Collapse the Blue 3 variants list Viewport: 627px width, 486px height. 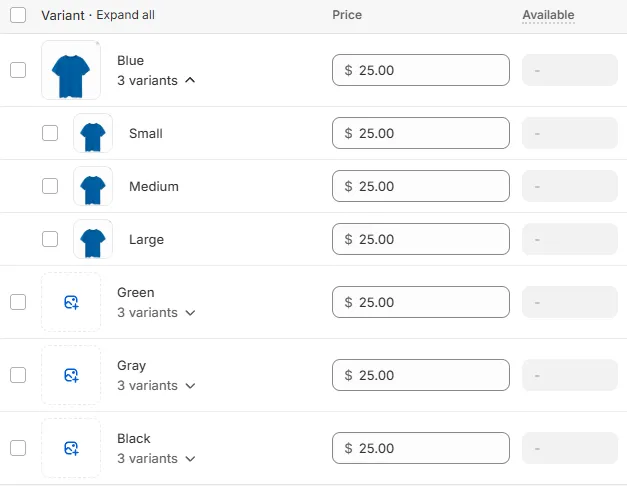click(x=156, y=80)
